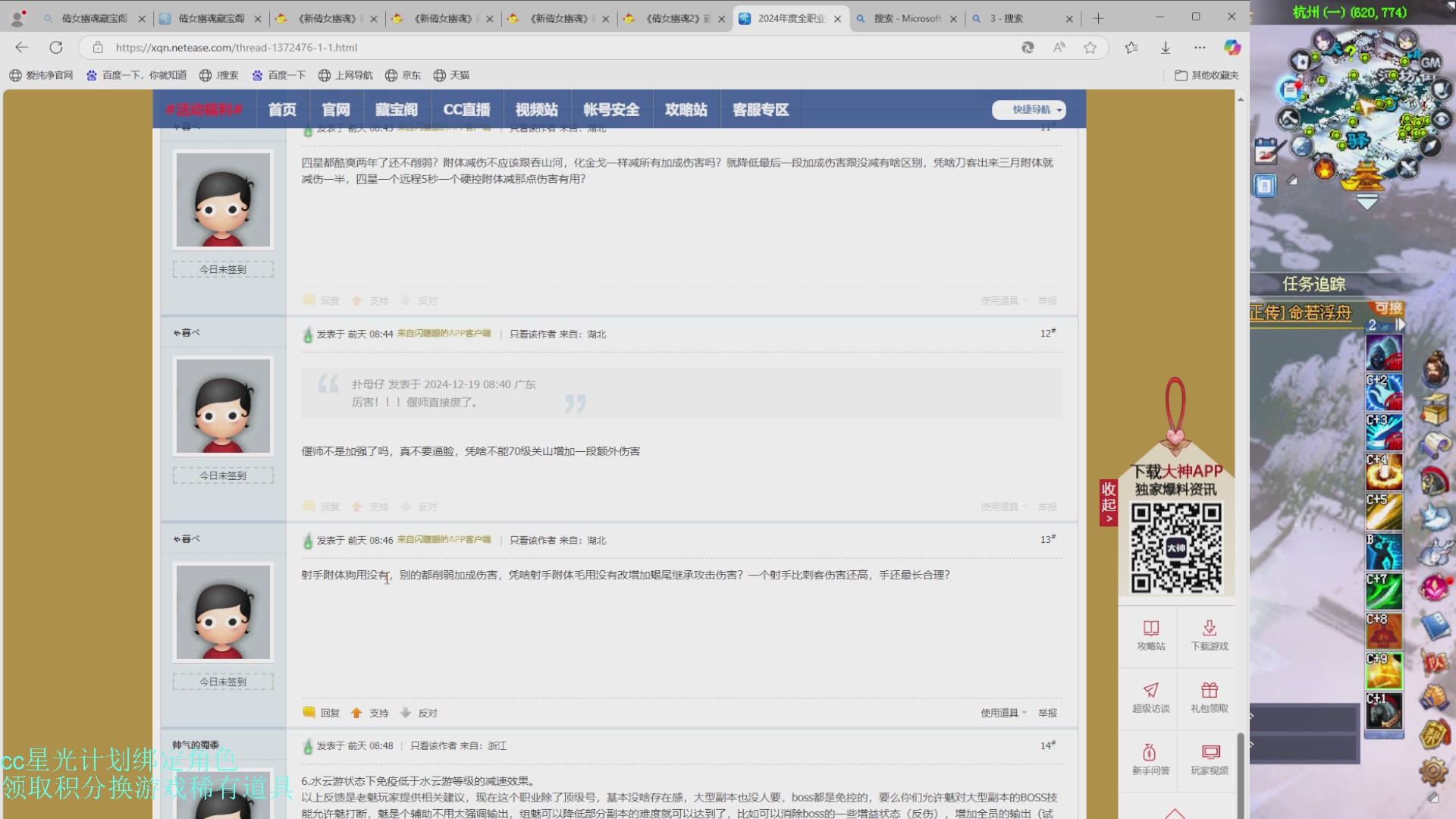Click GM button on game minimap
Viewport: 1456px width, 819px height.
(1430, 62)
